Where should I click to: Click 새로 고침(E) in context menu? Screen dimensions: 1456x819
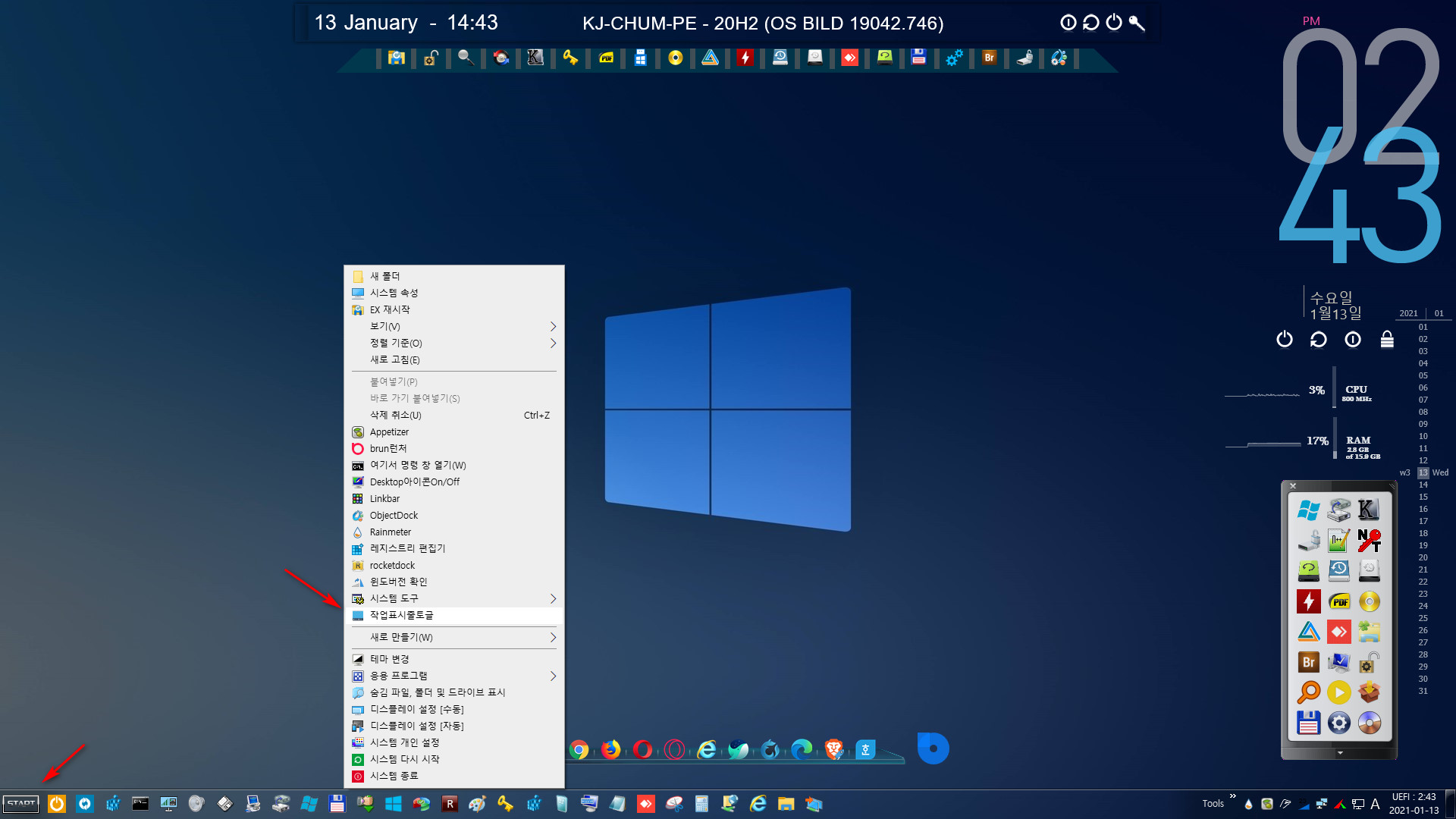tap(454, 359)
